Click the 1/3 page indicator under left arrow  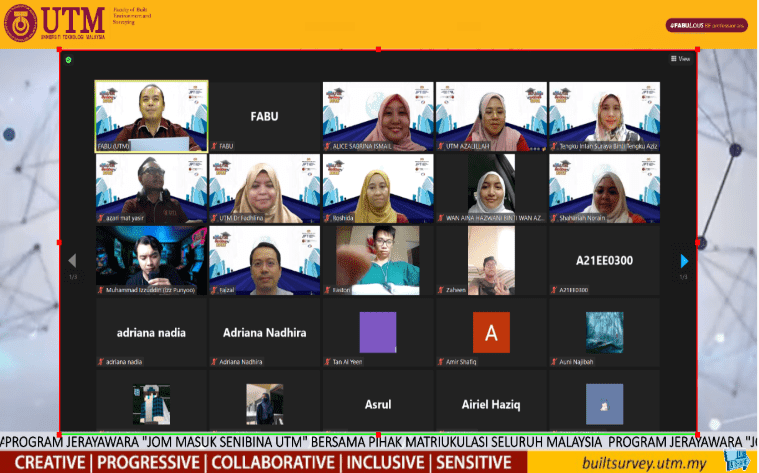point(73,277)
